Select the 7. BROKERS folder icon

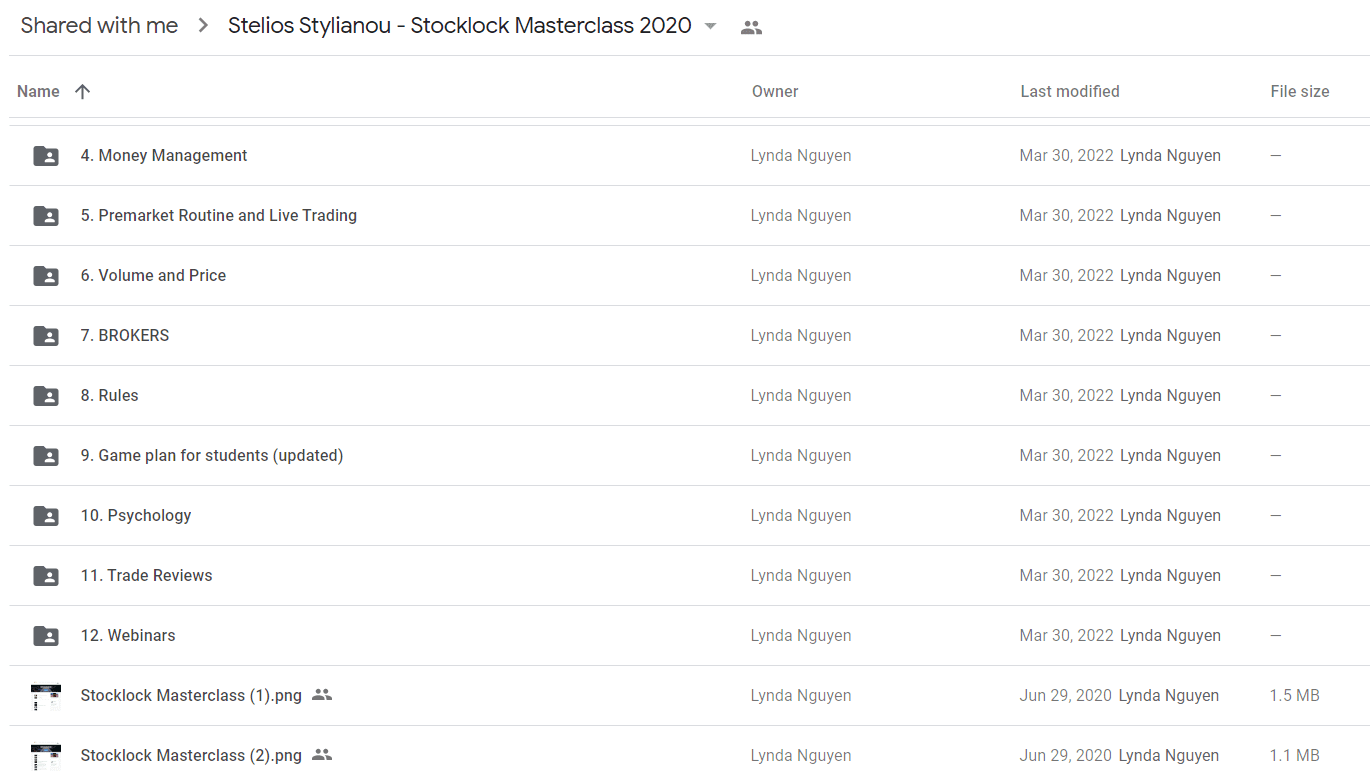(x=46, y=336)
